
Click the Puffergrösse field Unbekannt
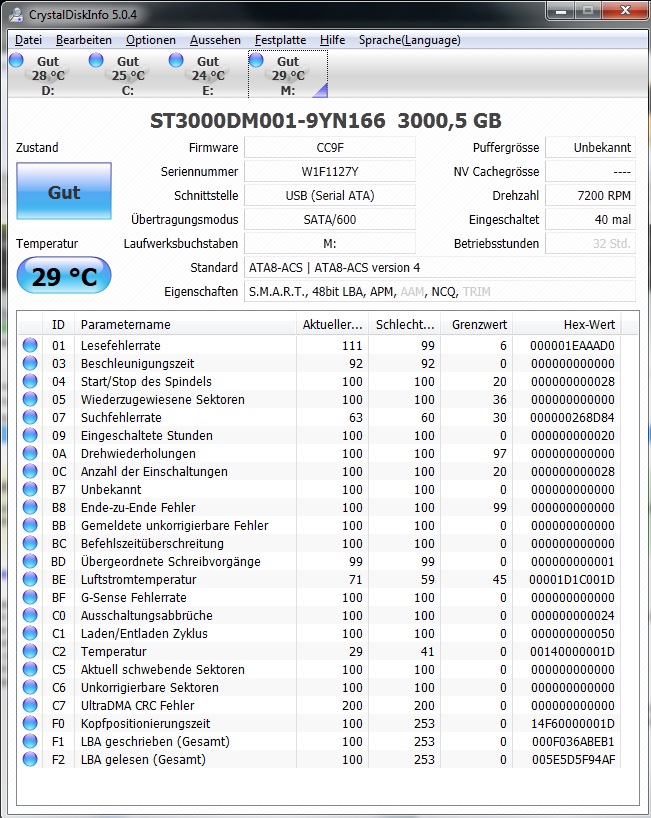[590, 148]
